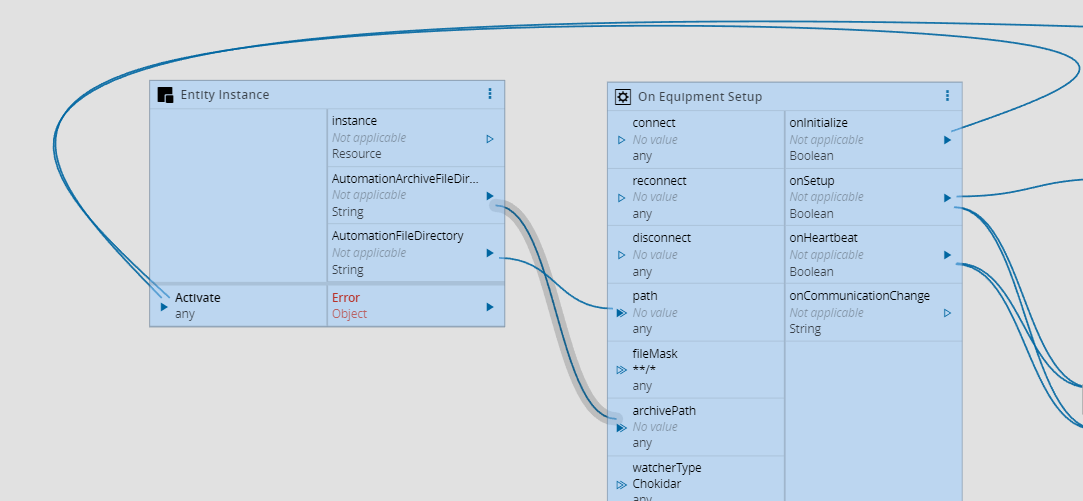Click the Activate input label

click(198, 298)
